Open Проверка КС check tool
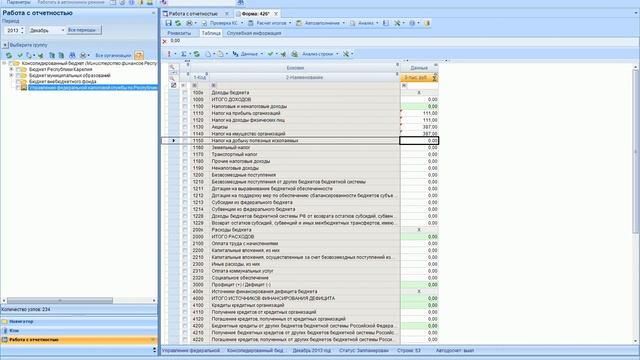This screenshot has width=640, height=360. (223, 23)
